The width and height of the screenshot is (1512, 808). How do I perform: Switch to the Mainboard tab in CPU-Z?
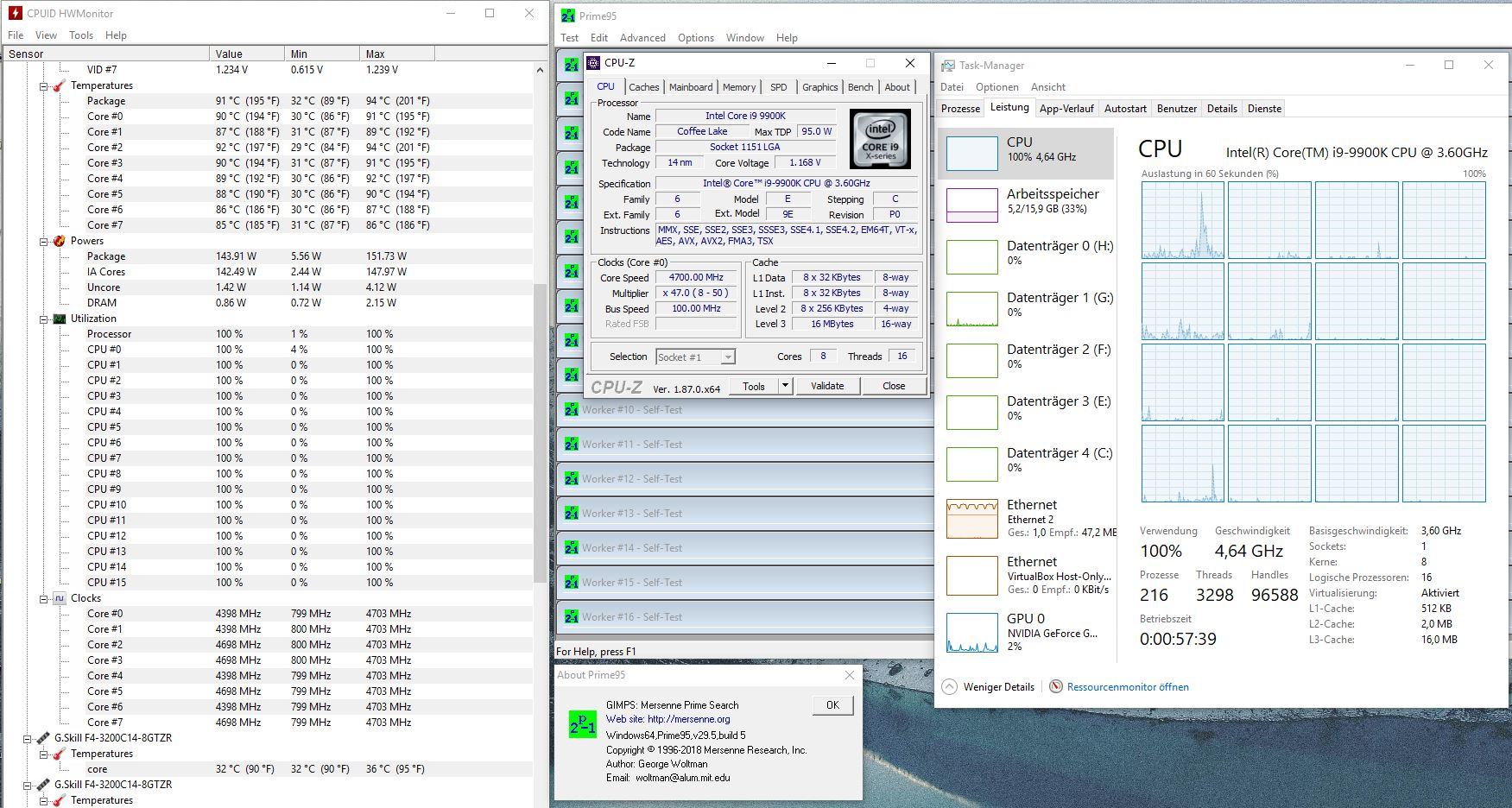click(691, 87)
